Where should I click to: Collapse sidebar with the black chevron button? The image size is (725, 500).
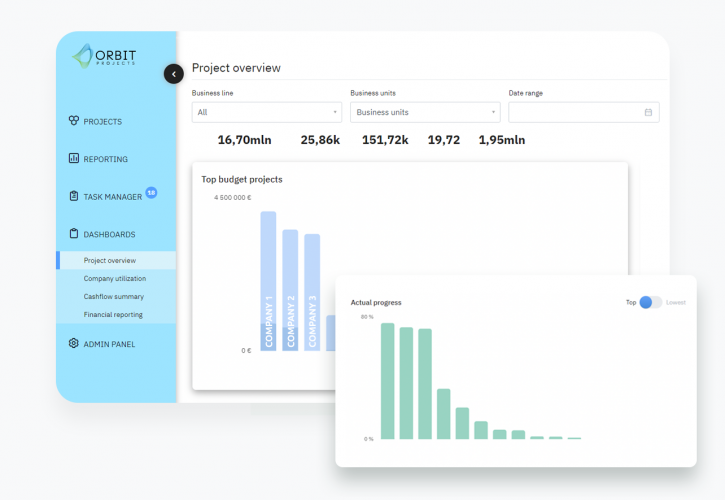[174, 74]
